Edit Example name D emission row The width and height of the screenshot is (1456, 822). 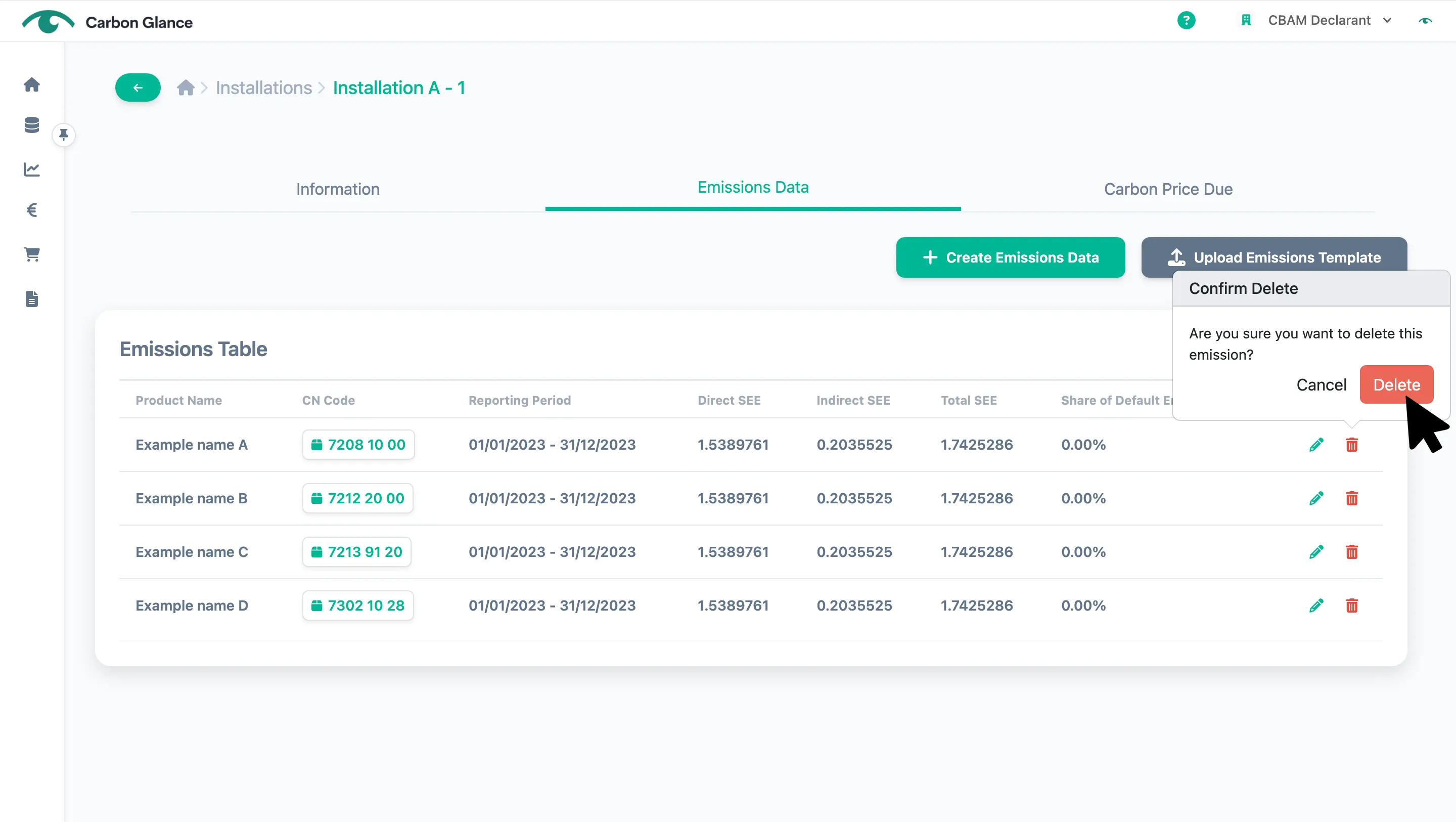click(1316, 606)
